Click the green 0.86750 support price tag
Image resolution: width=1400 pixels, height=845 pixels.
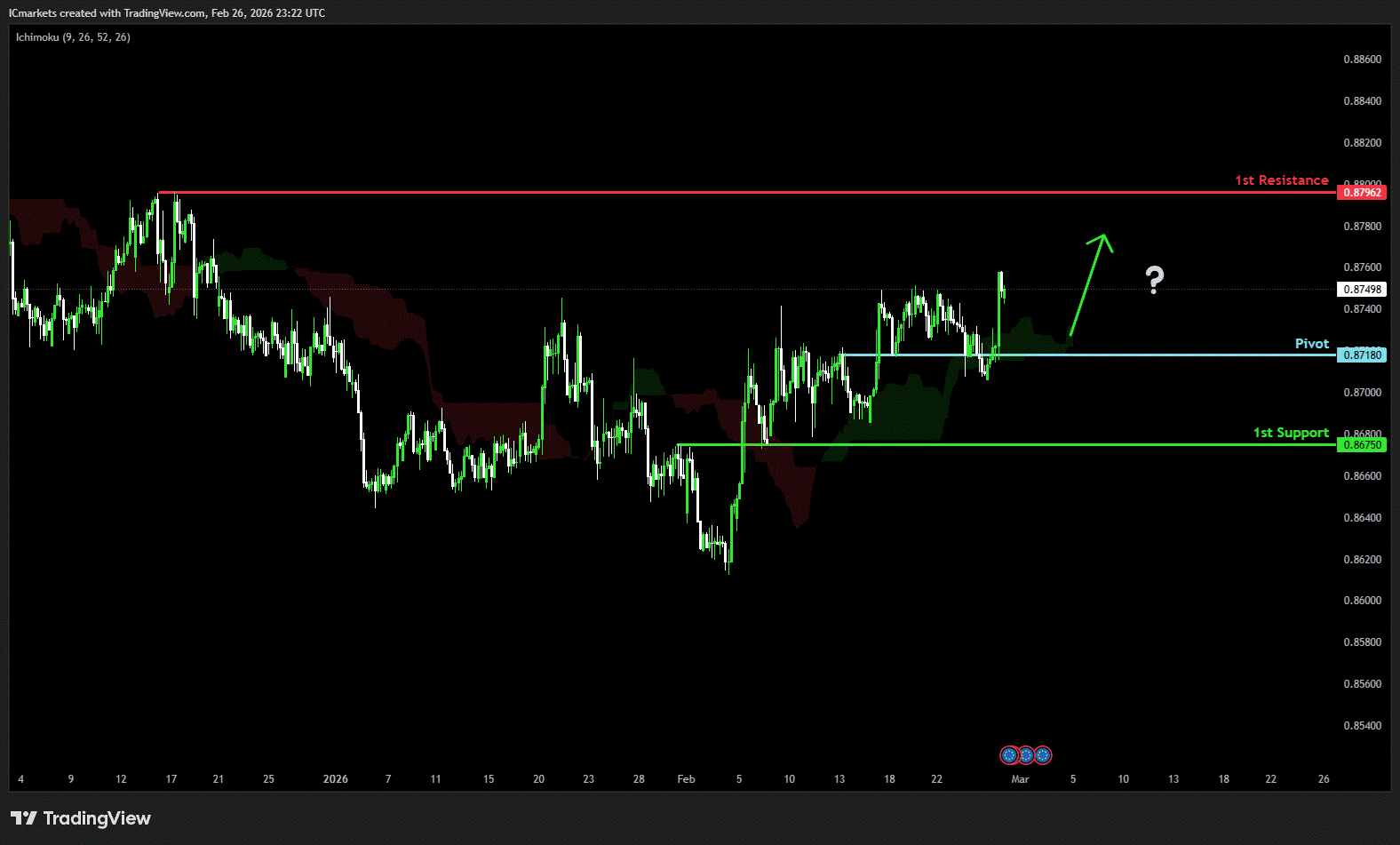tap(1361, 445)
